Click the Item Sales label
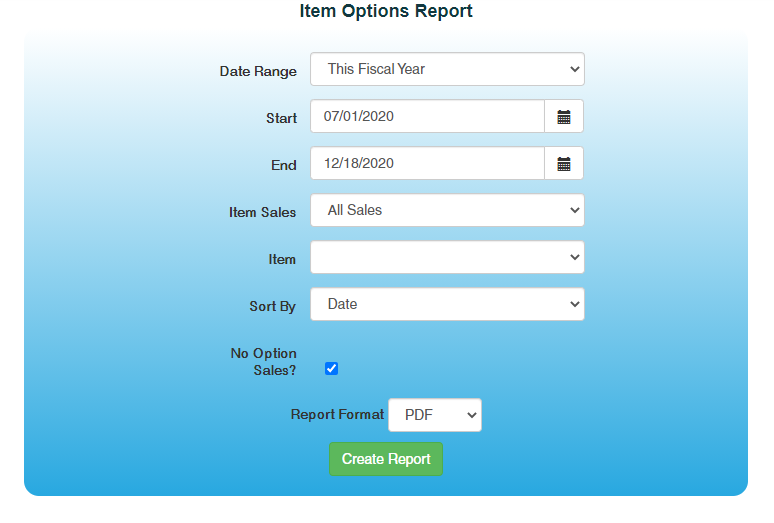The height and width of the screenshot is (523, 774). tap(262, 213)
